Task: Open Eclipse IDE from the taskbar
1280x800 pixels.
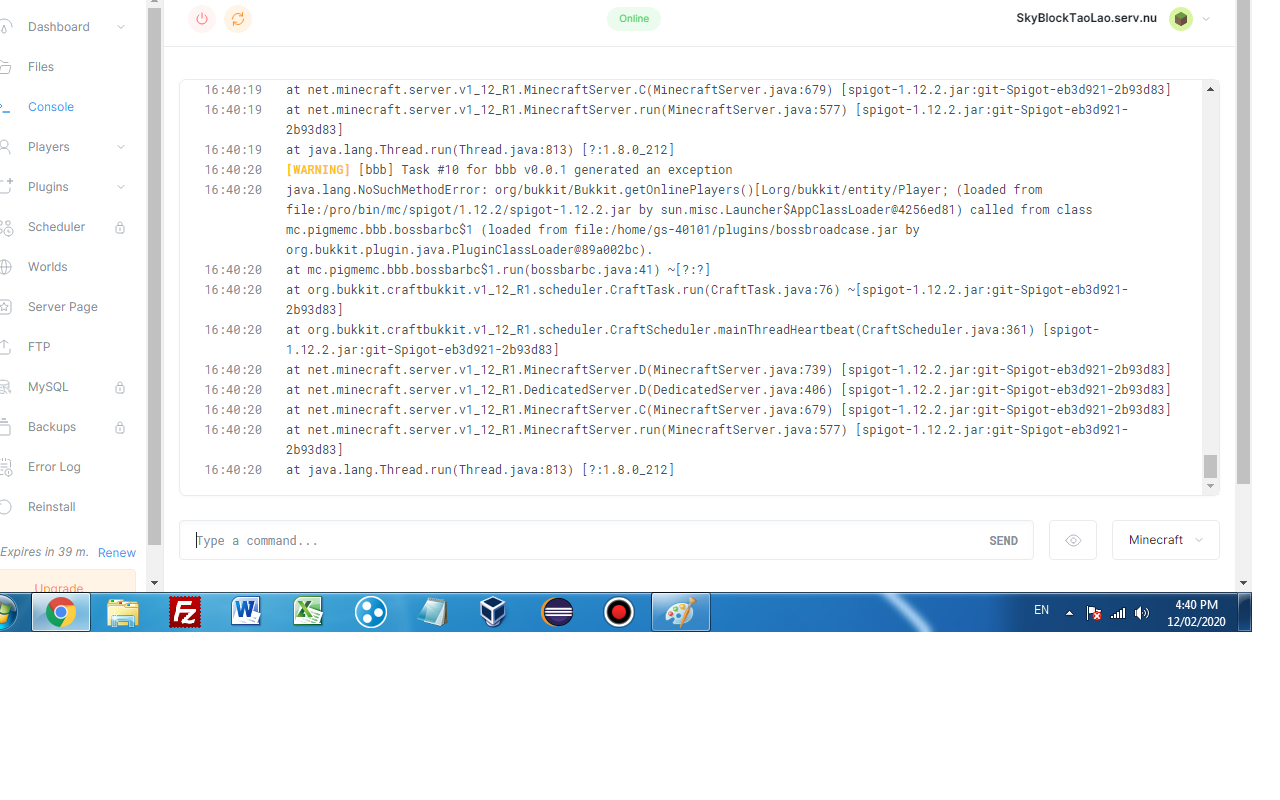Action: (557, 612)
